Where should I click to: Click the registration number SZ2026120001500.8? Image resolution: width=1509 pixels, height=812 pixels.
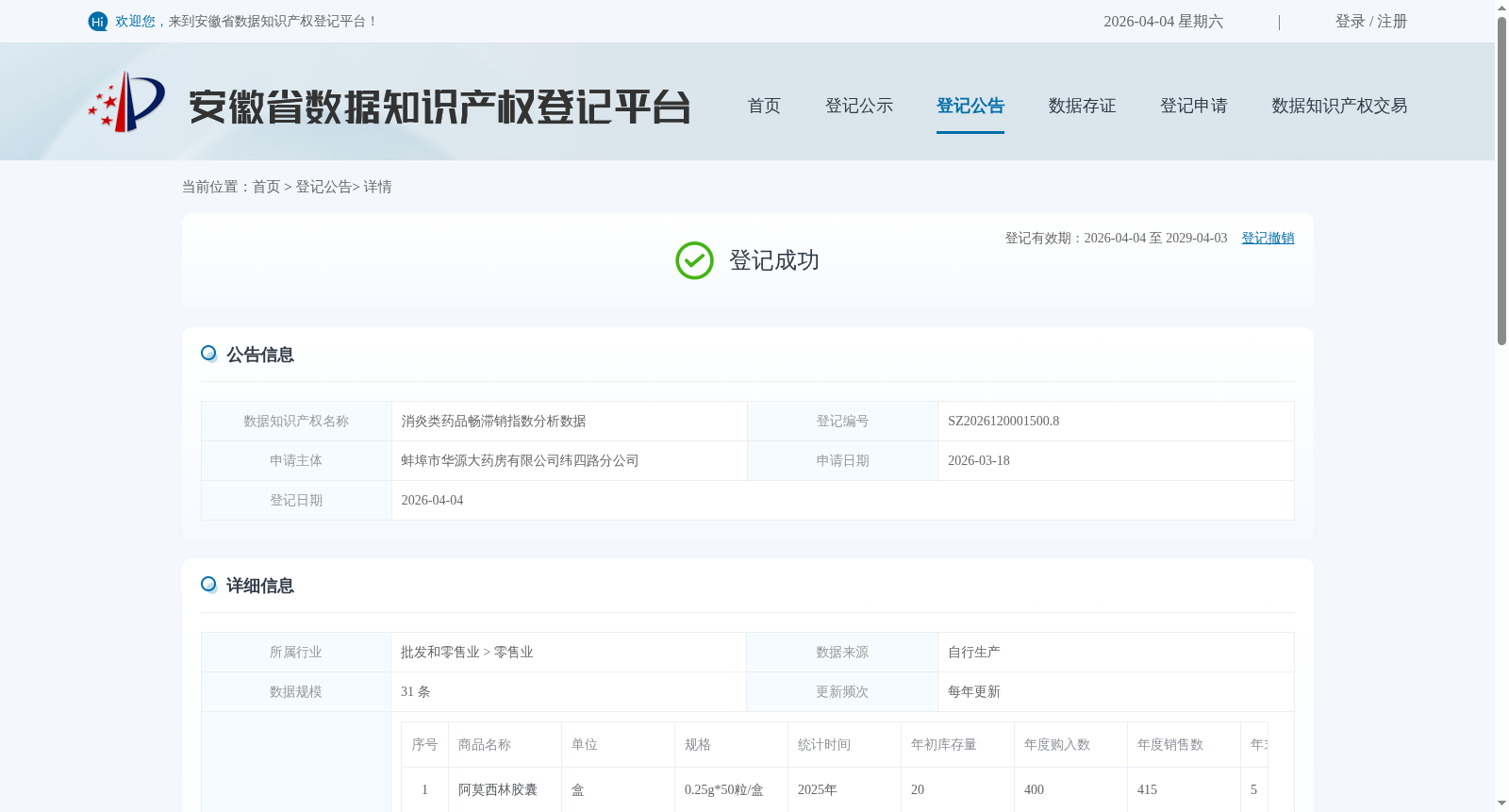pyautogui.click(x=1003, y=421)
